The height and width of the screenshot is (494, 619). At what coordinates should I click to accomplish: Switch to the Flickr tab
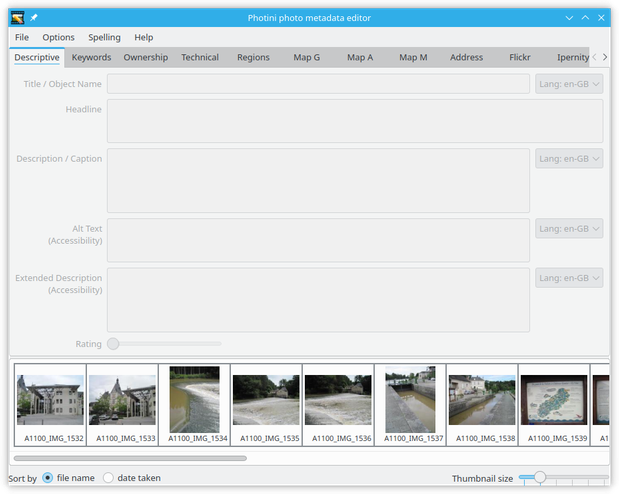coord(520,57)
